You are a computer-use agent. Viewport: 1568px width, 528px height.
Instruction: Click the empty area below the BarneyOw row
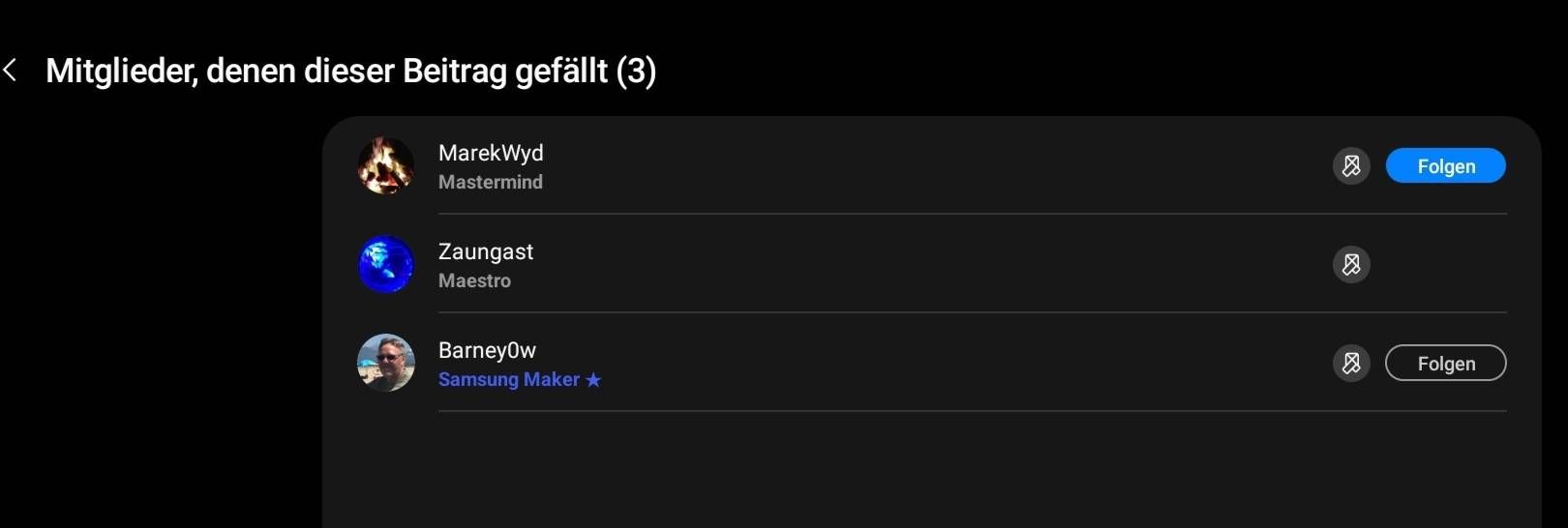[931, 470]
